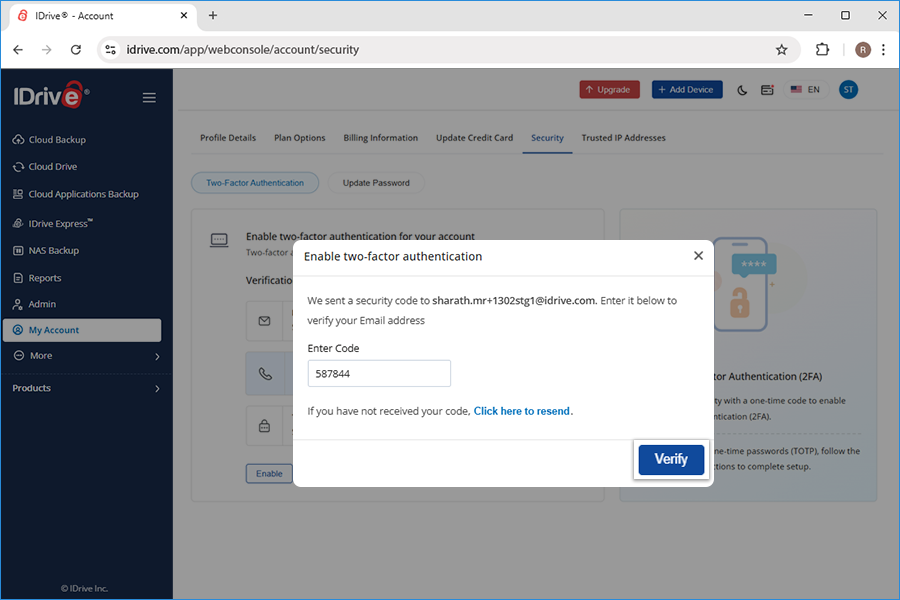
Task: Click the IDrive logo
Action: click(x=51, y=95)
